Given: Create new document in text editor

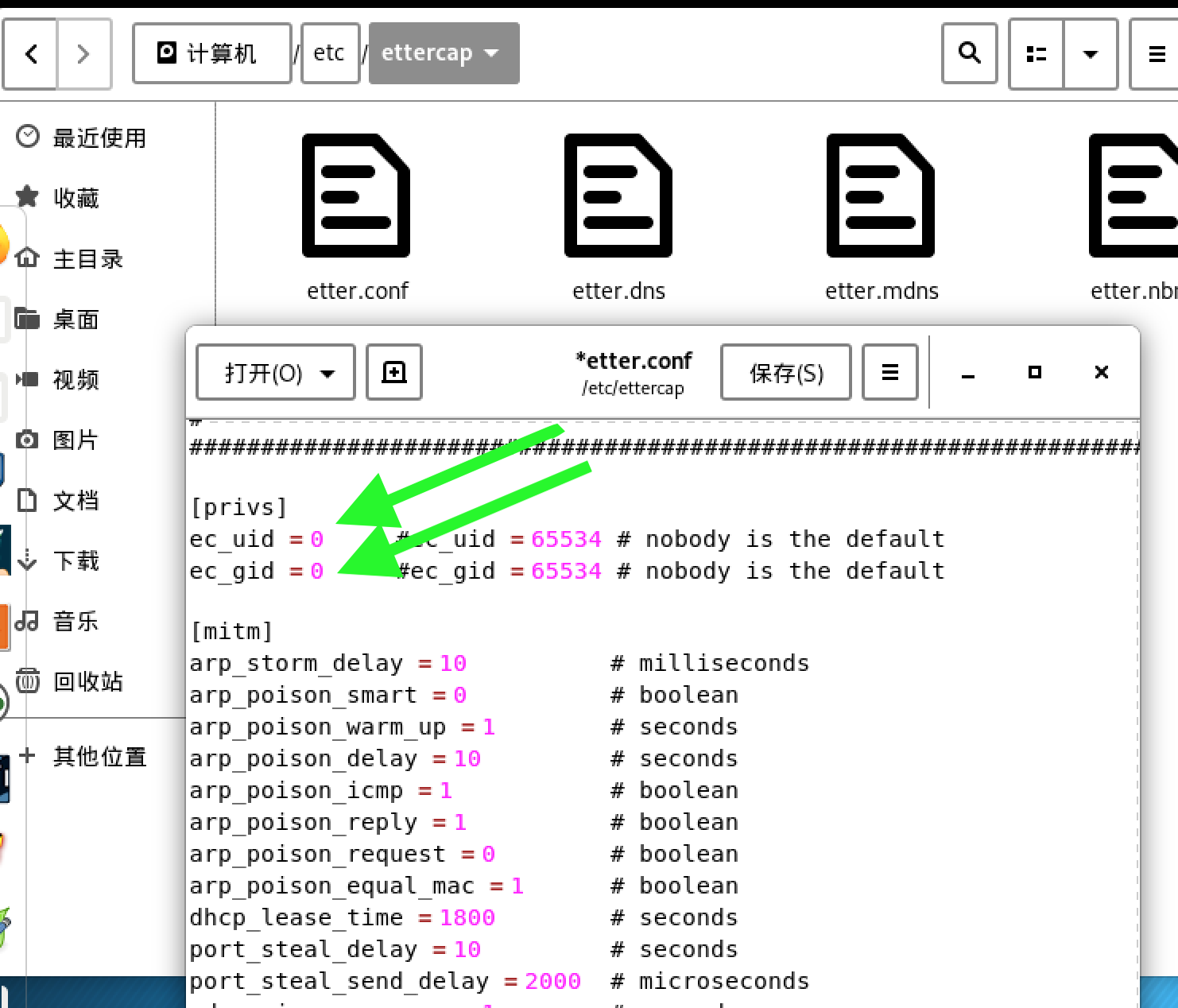Looking at the screenshot, I should [394, 372].
